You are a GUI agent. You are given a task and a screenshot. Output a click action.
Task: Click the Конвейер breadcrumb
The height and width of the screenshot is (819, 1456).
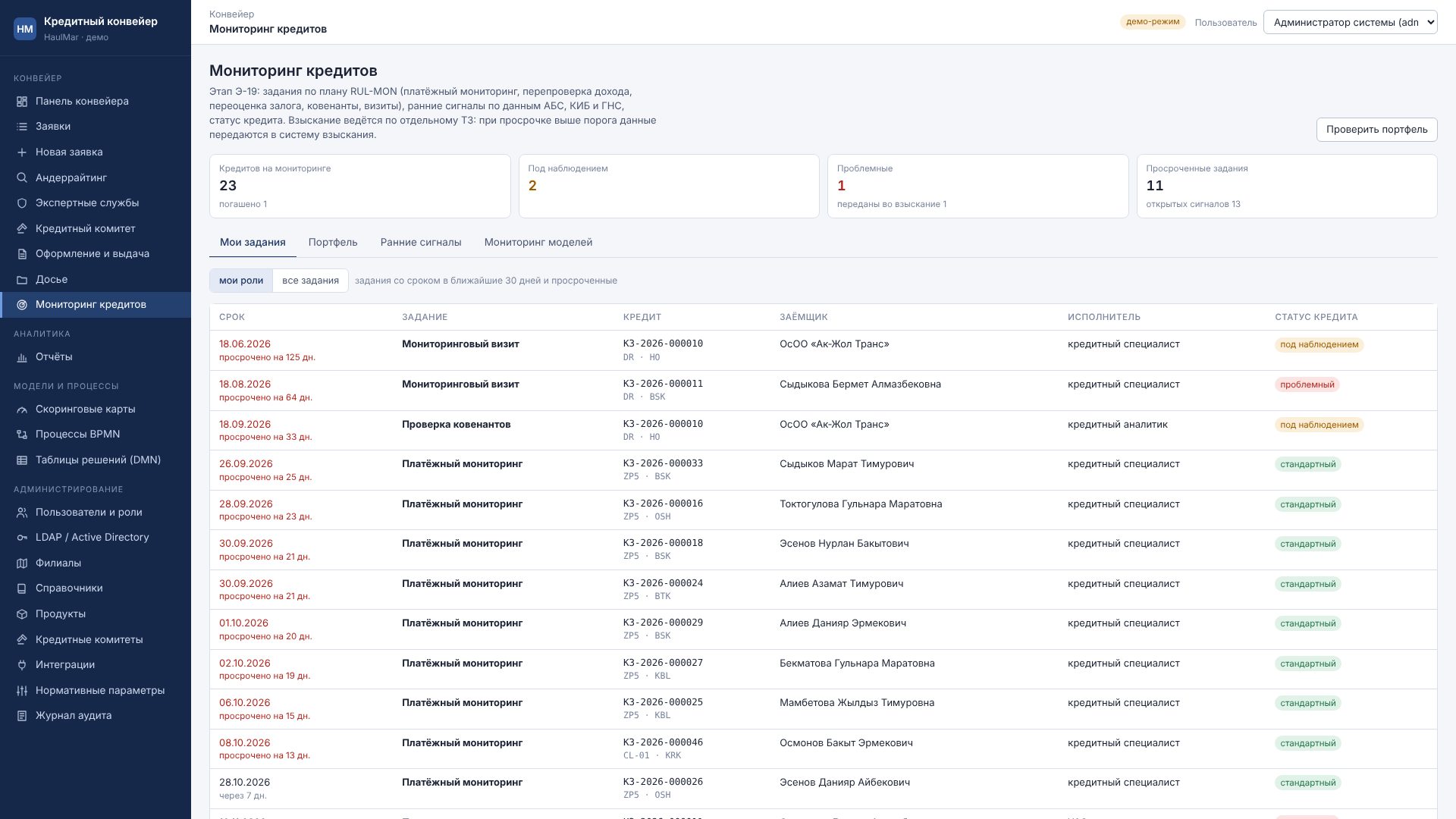[231, 14]
